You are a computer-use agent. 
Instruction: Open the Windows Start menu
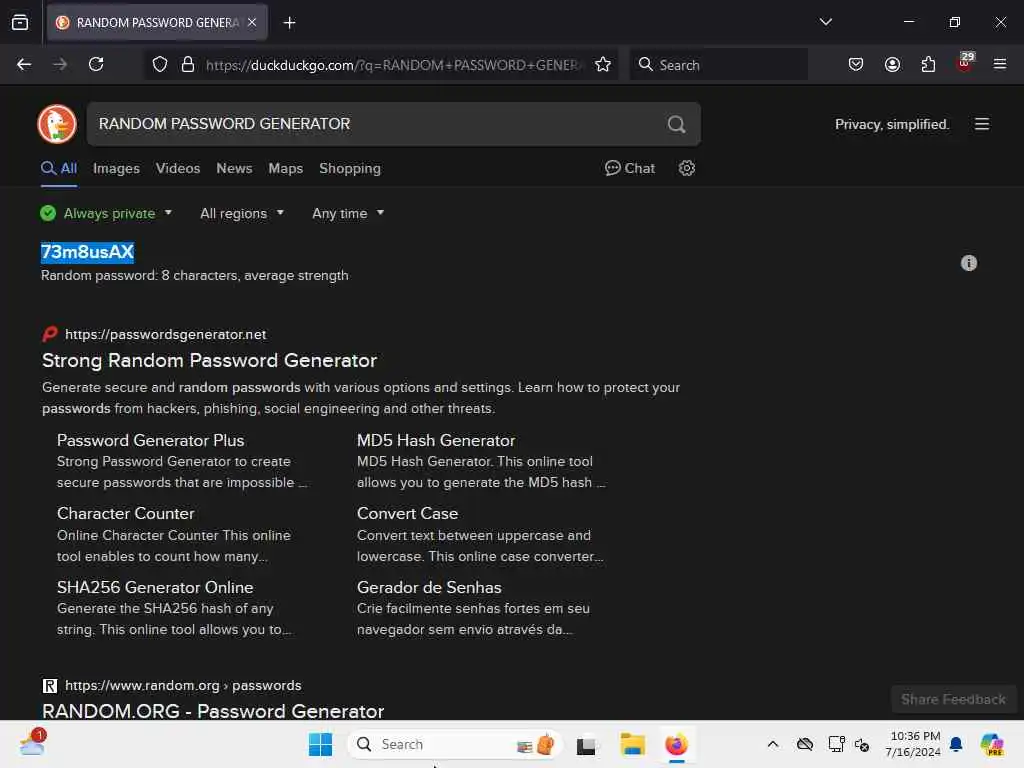pyautogui.click(x=320, y=744)
